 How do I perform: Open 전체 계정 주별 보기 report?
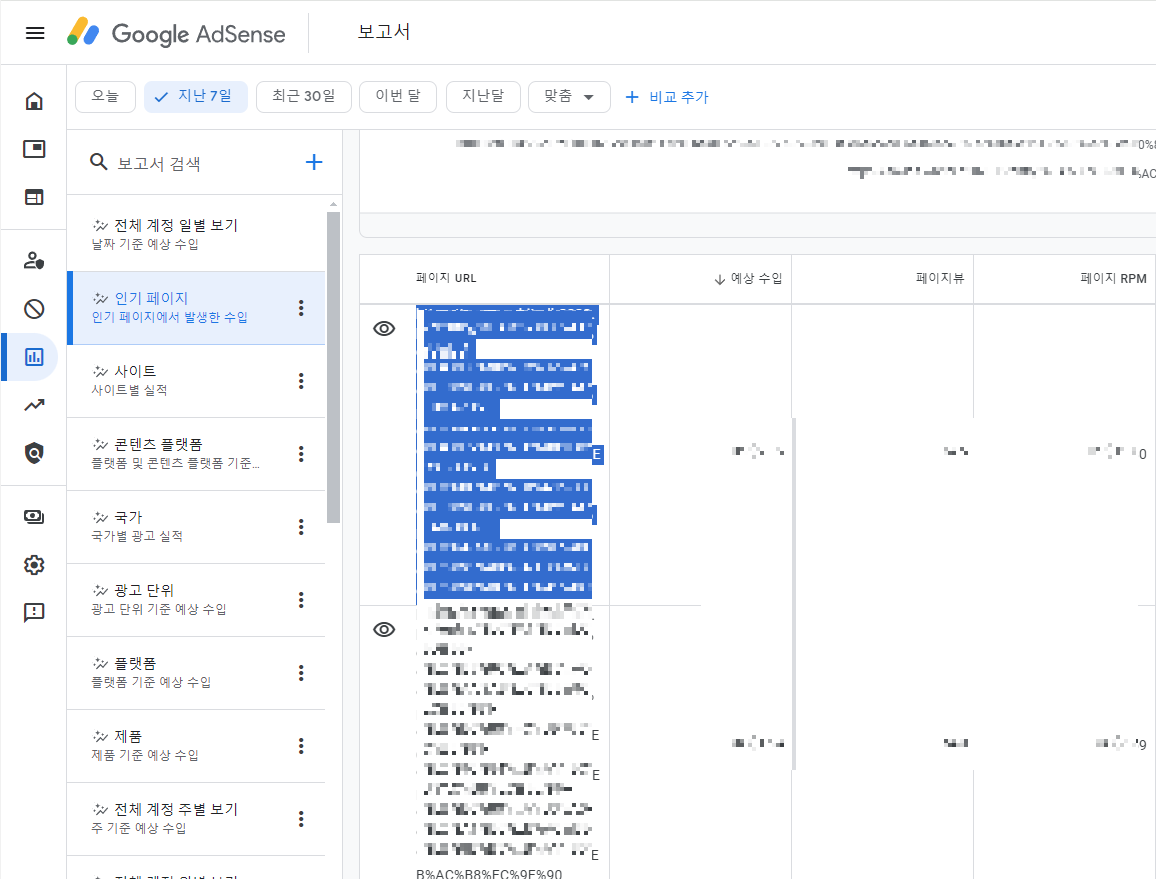coord(196,819)
